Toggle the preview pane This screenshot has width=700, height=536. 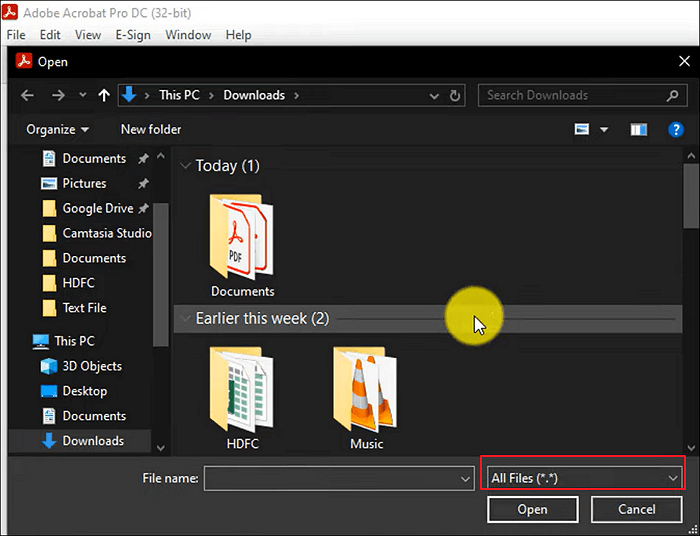click(x=638, y=129)
